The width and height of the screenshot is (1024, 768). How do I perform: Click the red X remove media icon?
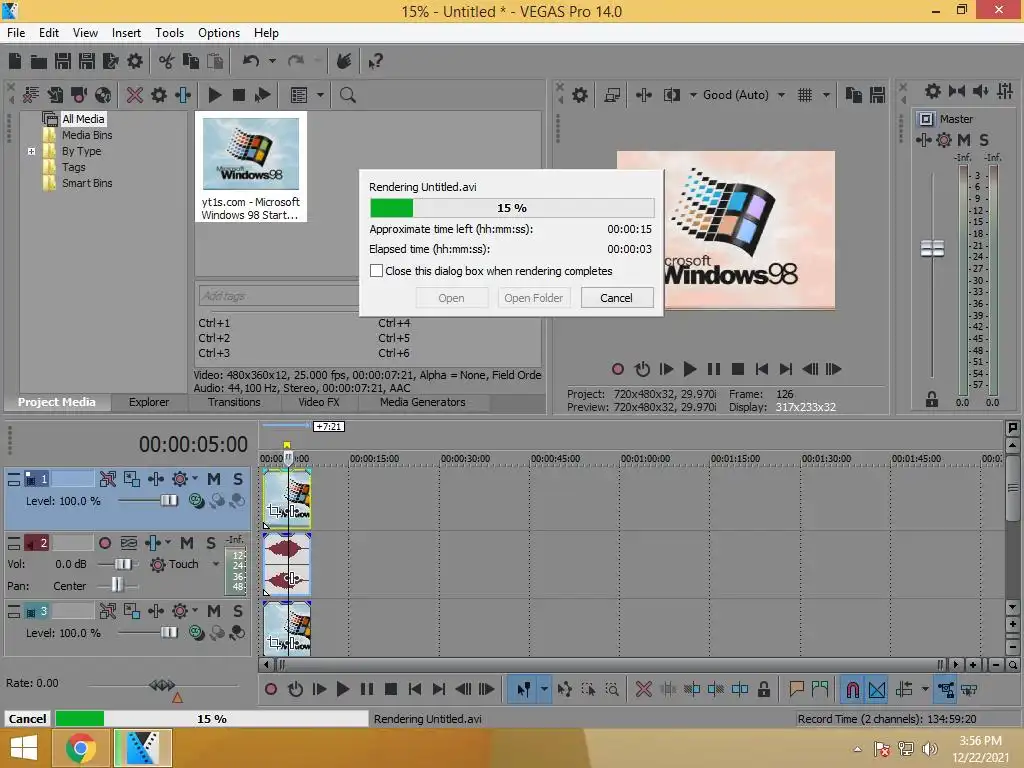[x=135, y=95]
